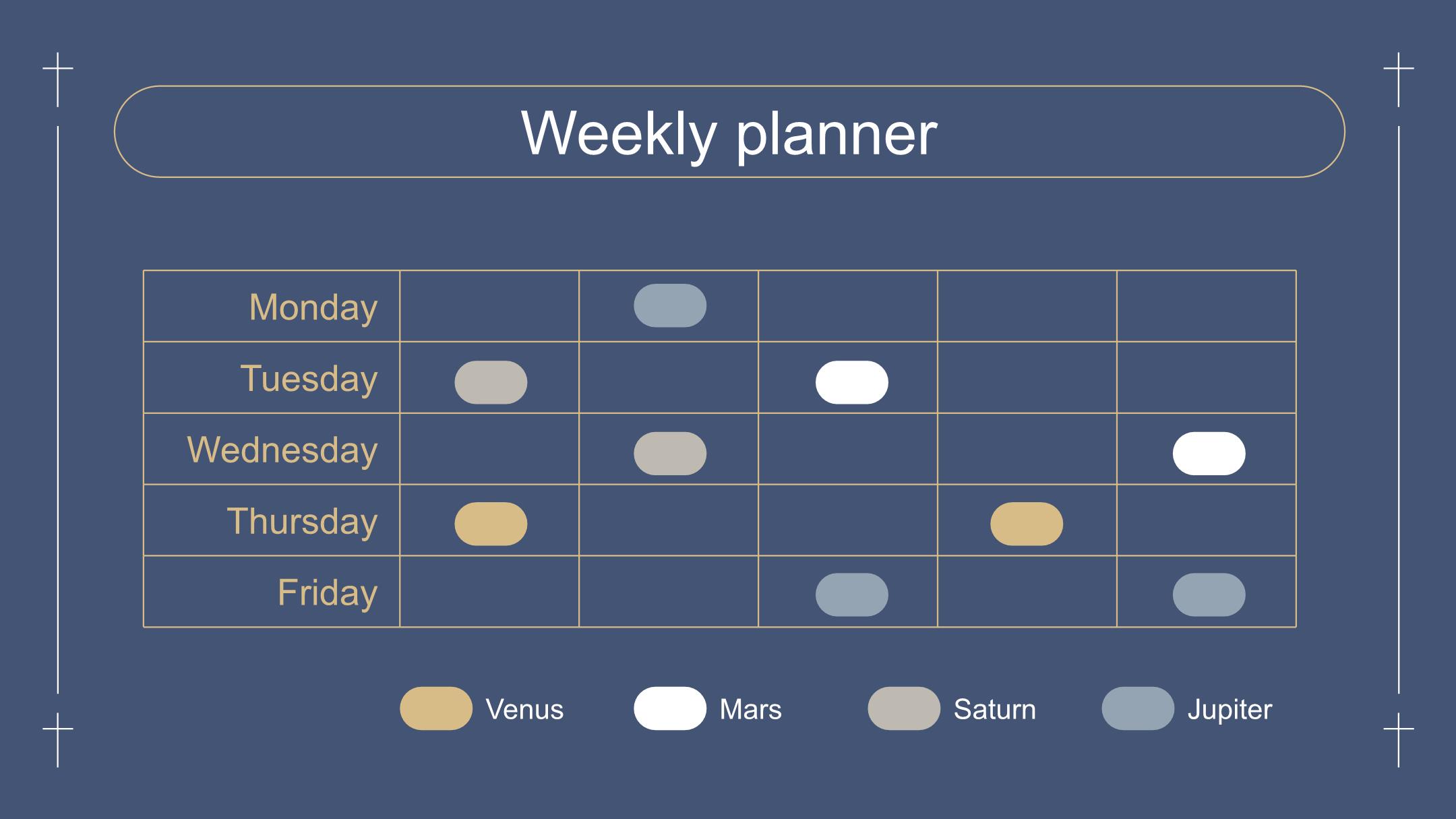Select the Weekly planner title text
The width and height of the screenshot is (1456, 819).
pos(729,133)
